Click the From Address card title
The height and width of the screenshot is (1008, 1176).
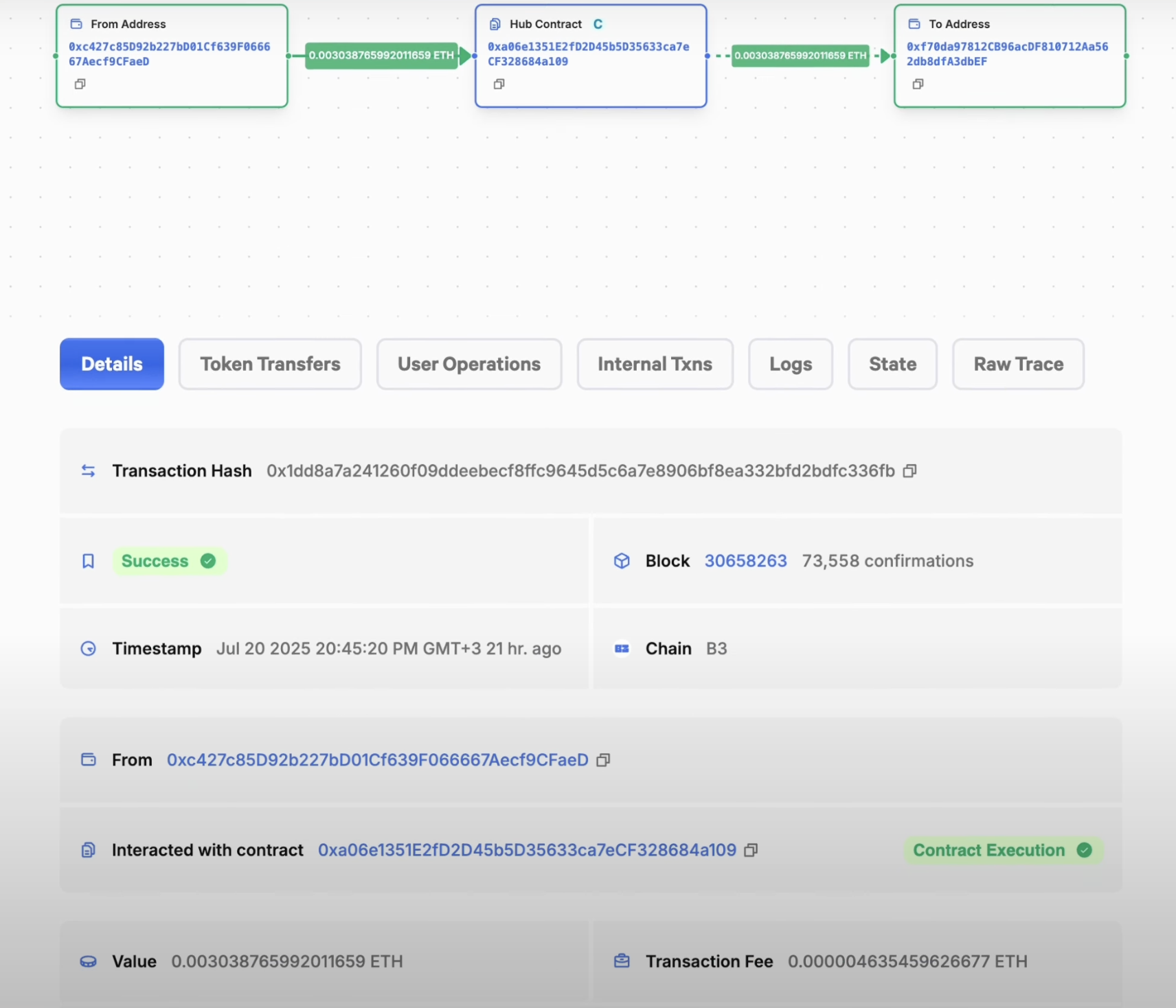128,24
